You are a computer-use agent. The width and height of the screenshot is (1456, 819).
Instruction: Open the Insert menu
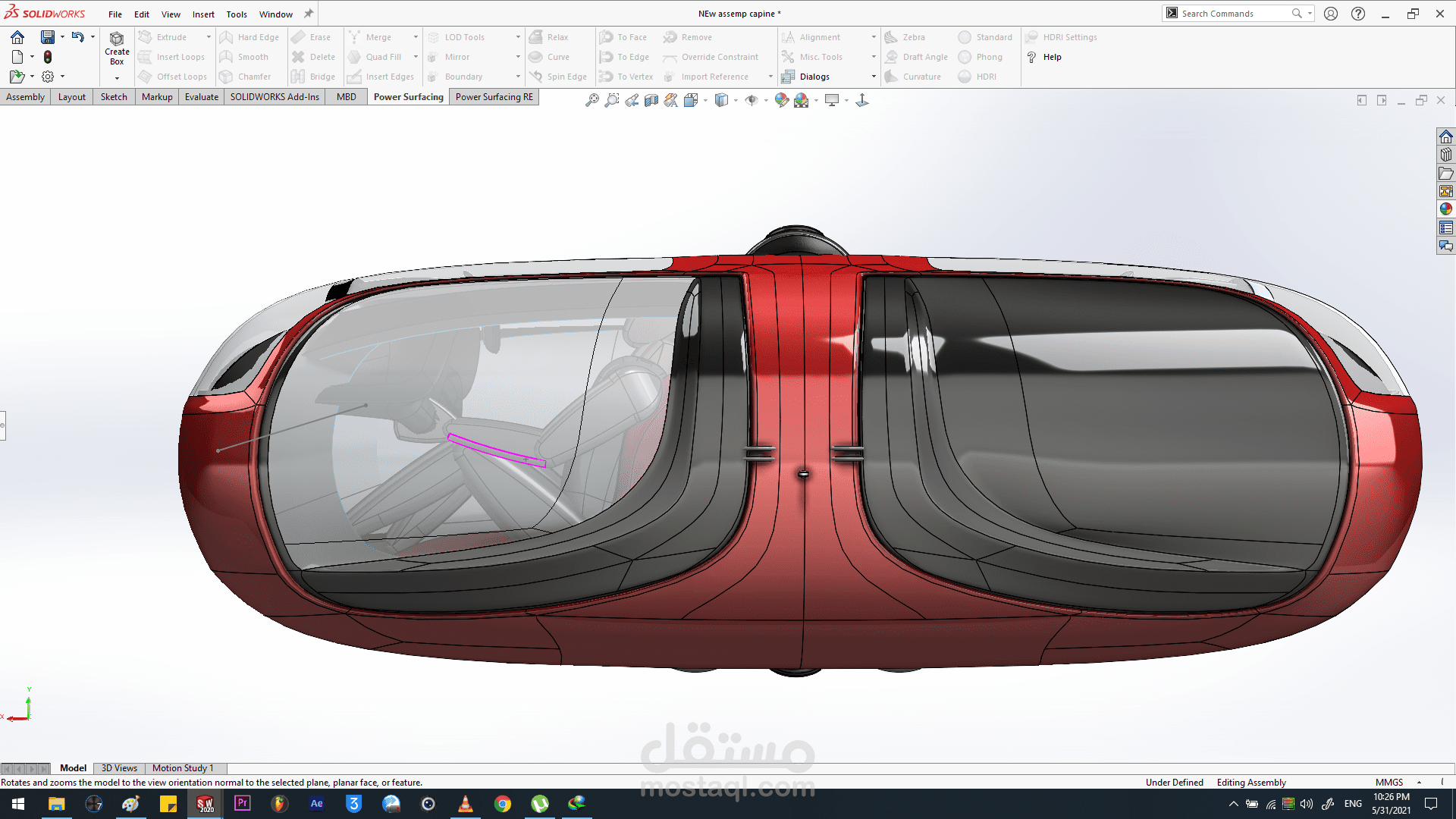(x=202, y=14)
